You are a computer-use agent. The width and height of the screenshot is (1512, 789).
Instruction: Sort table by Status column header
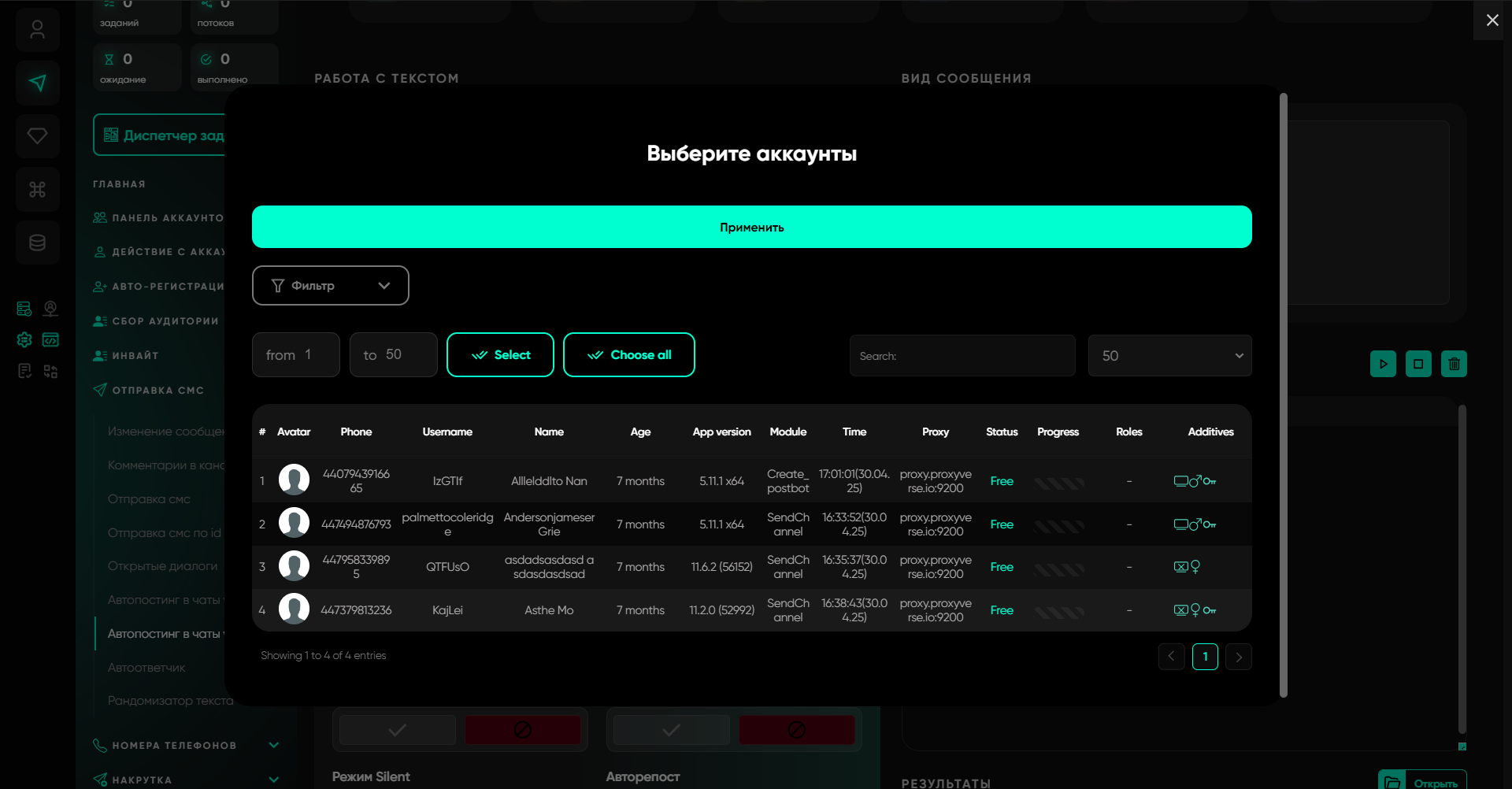[x=1002, y=432]
